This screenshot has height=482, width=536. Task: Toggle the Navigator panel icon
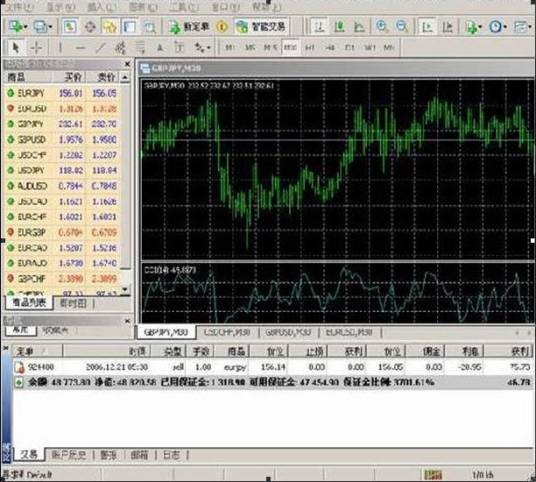(x=110, y=27)
